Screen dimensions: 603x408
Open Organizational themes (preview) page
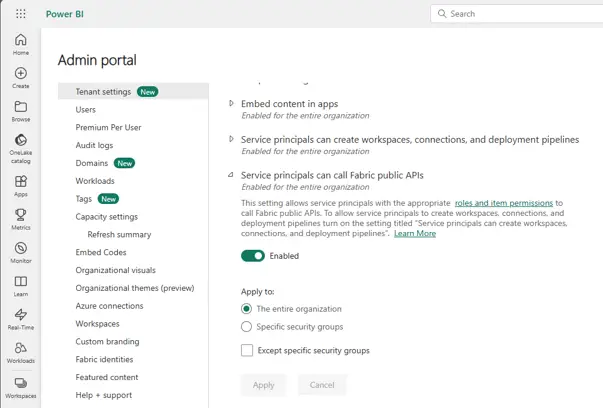tap(133, 288)
